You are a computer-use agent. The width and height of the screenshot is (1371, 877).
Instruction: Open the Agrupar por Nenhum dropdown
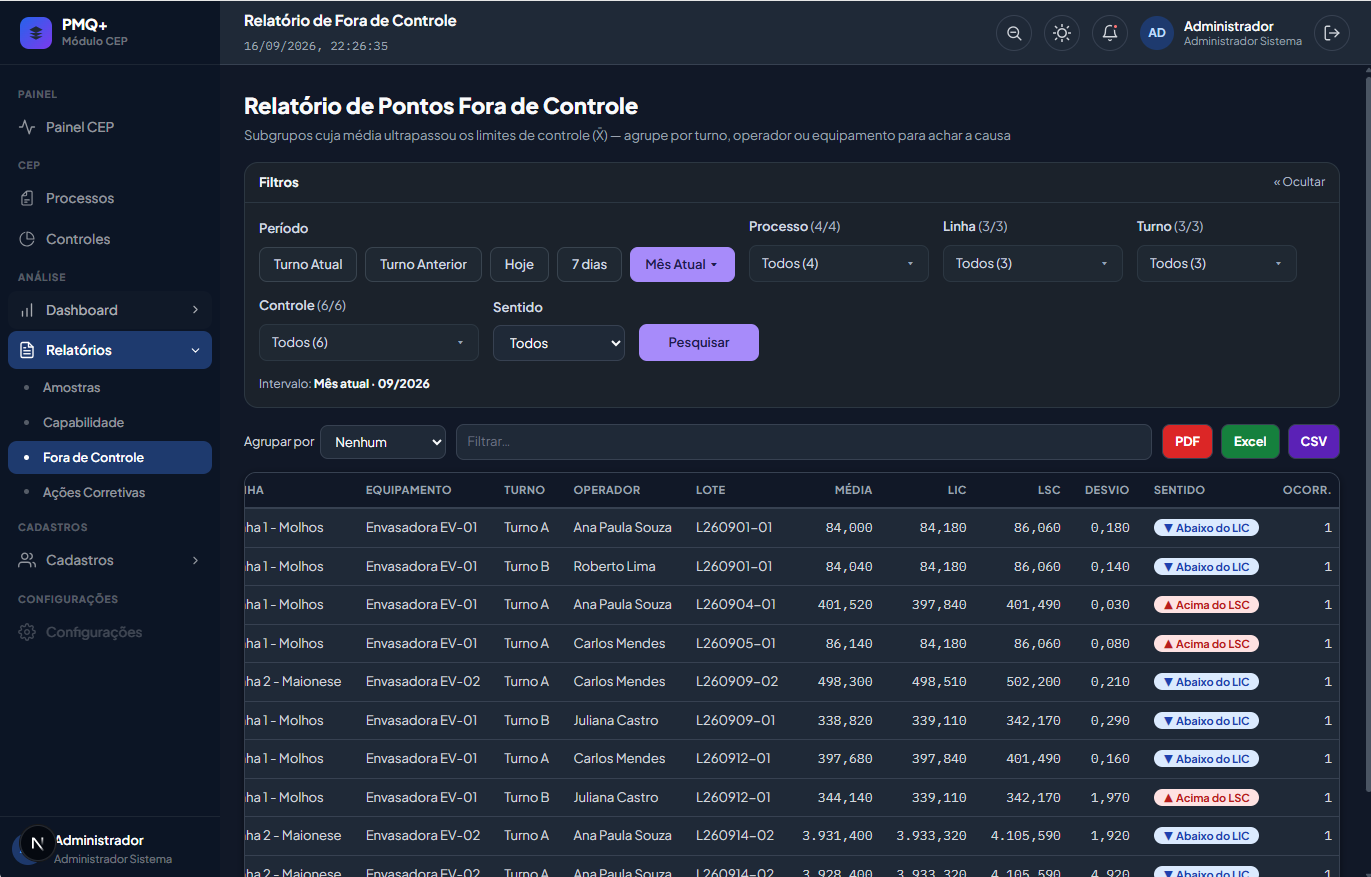coord(383,442)
